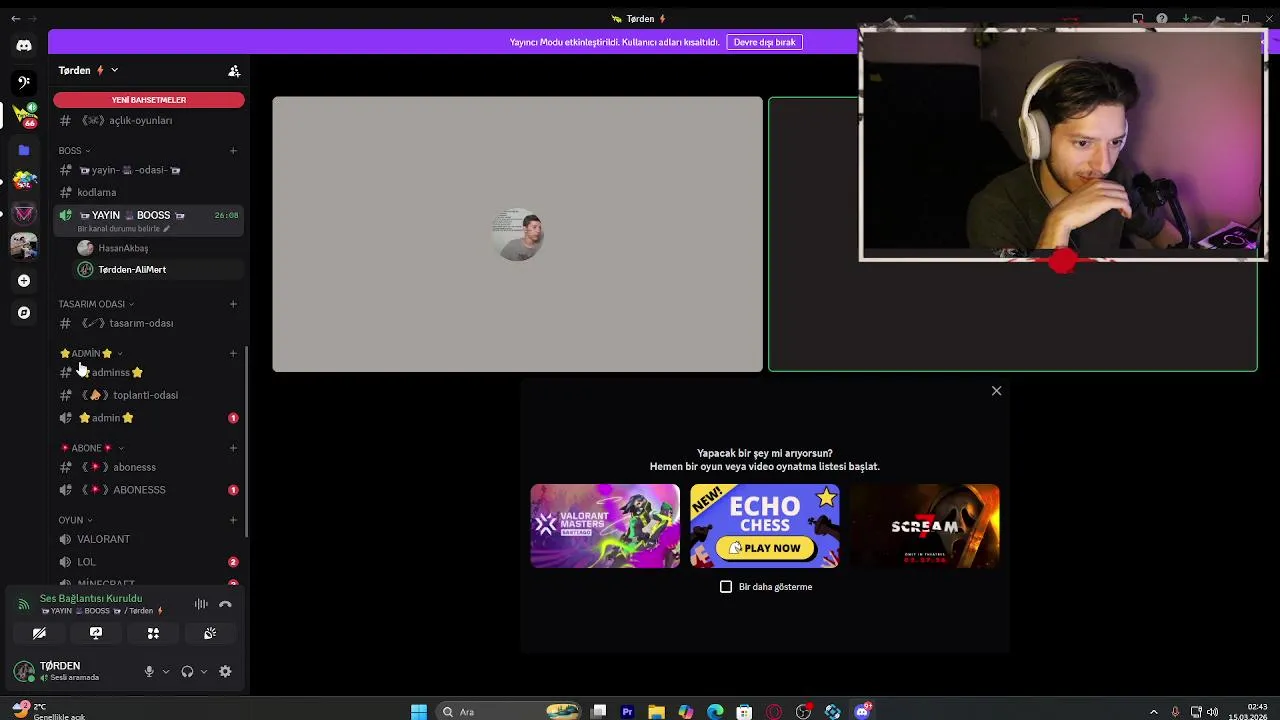Screen dimensions: 1280x720
Task: Open microphone input options arrow
Action: point(166,672)
